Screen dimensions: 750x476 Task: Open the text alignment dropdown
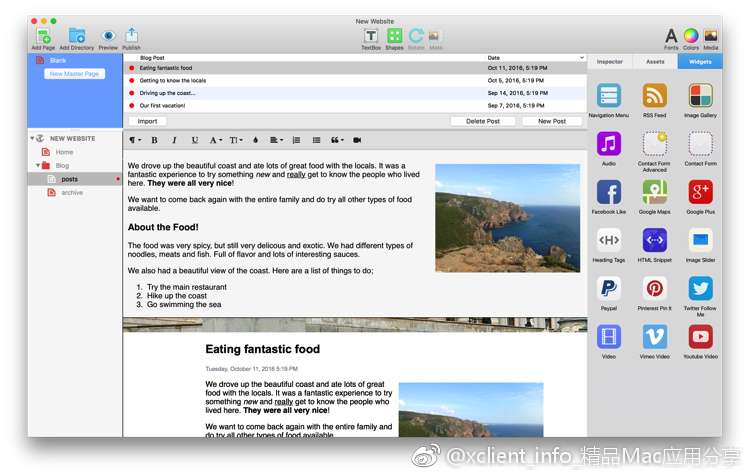click(x=276, y=140)
